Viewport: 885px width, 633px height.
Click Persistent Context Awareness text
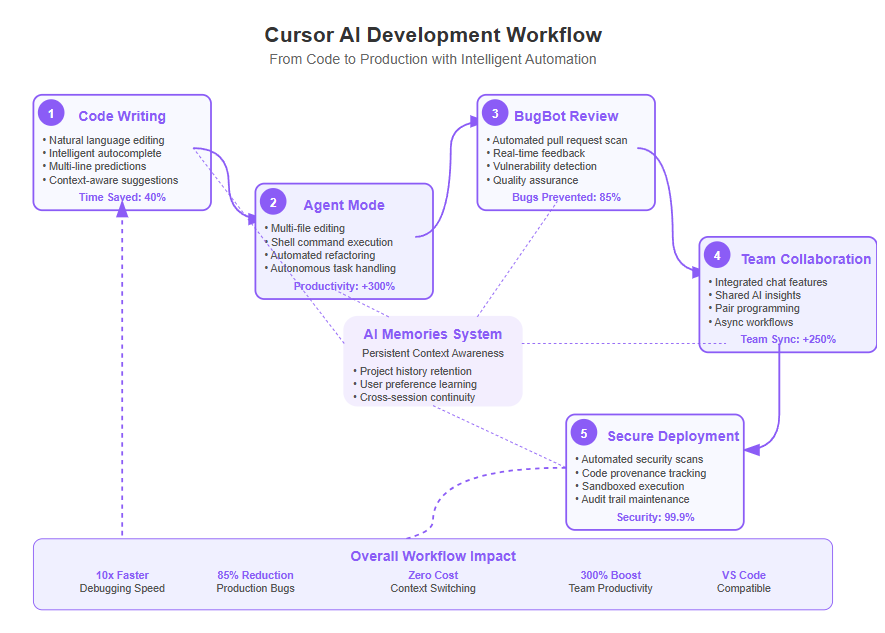pos(433,353)
